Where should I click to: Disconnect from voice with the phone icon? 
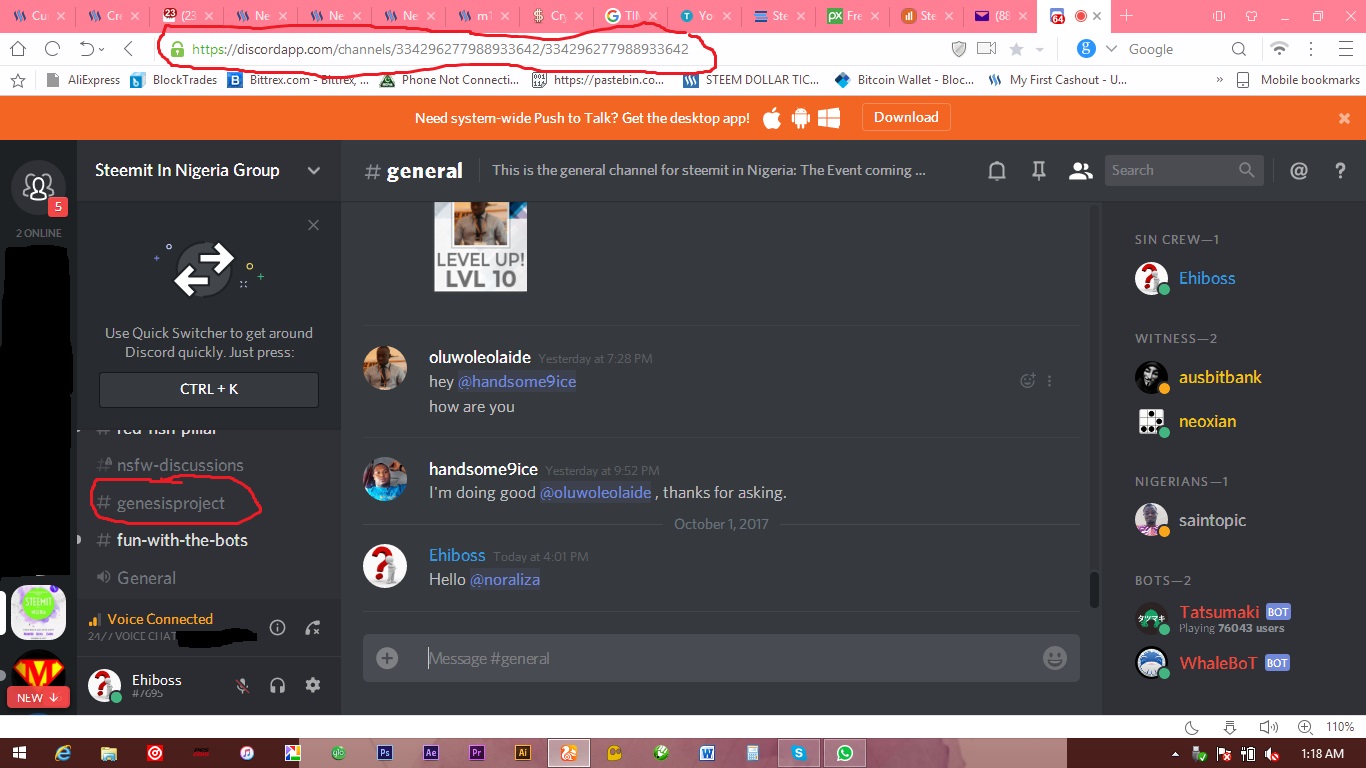(x=313, y=626)
